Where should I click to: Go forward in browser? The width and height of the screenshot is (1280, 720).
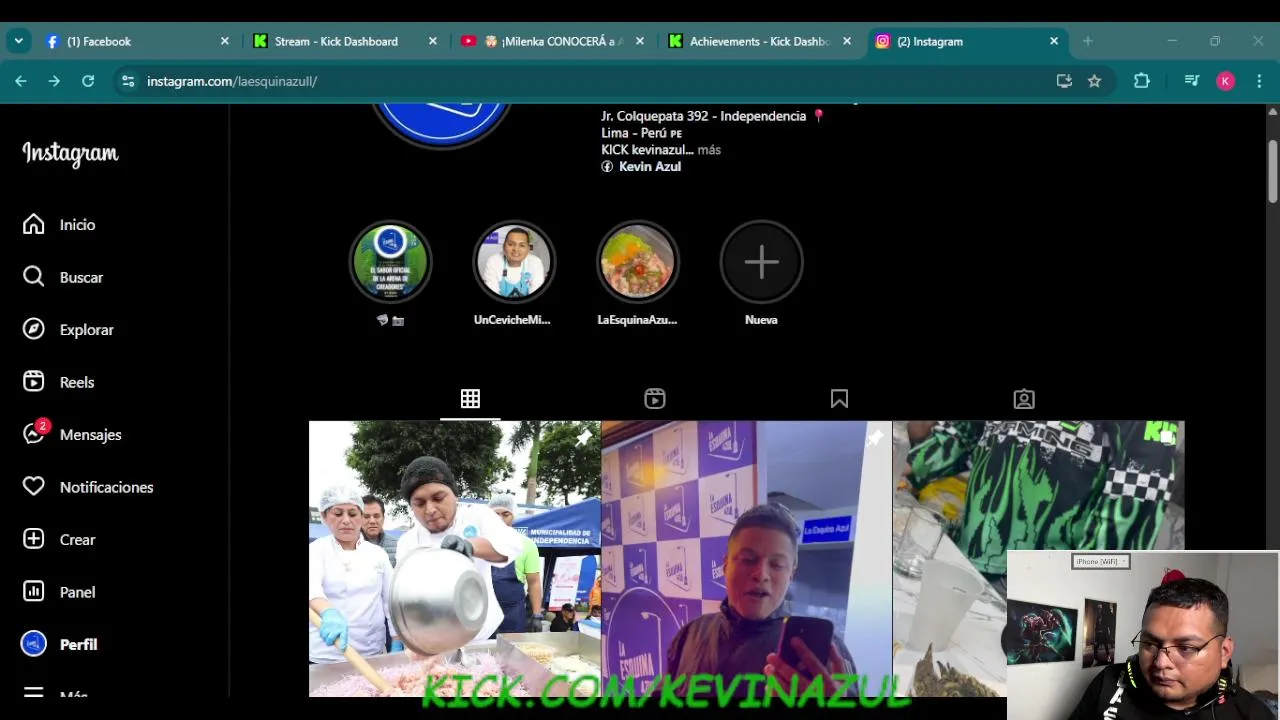(54, 81)
